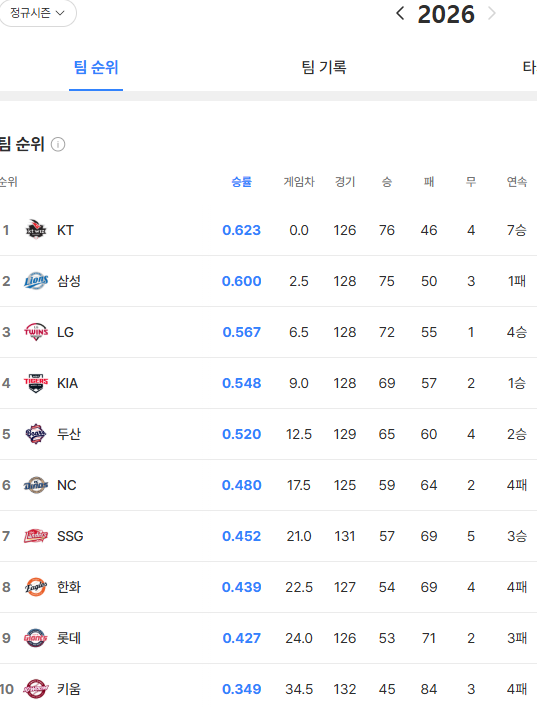Click the Samsung Lions team logo
537x708 pixels.
(x=36, y=281)
